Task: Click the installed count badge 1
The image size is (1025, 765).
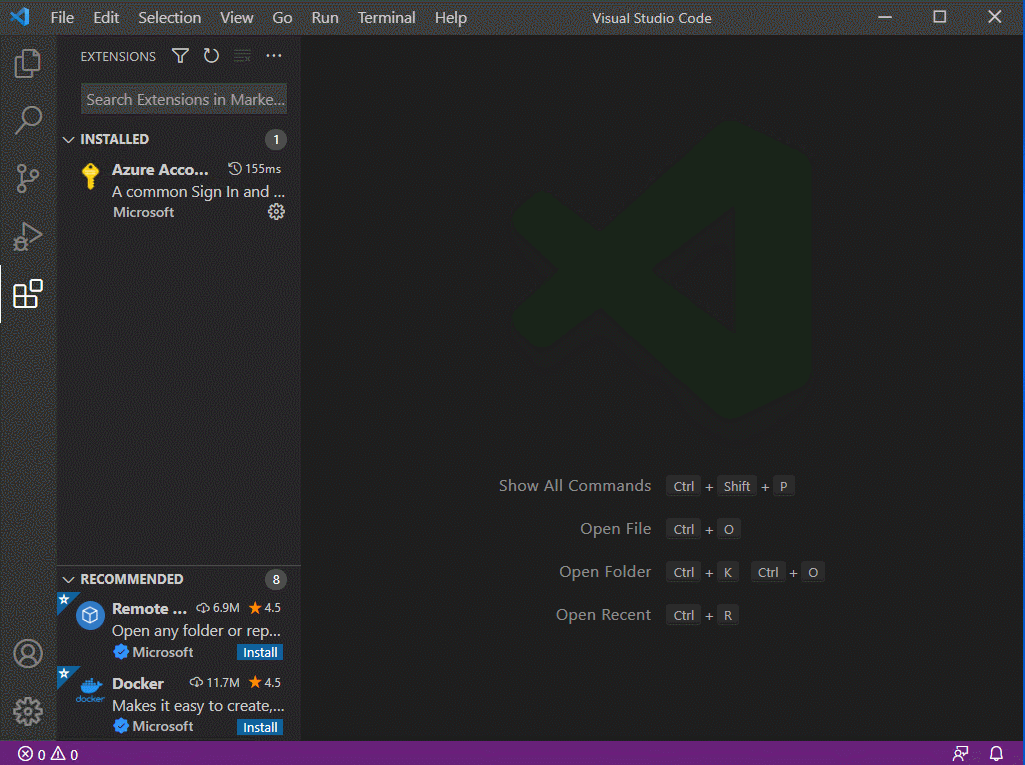Action: 276,139
